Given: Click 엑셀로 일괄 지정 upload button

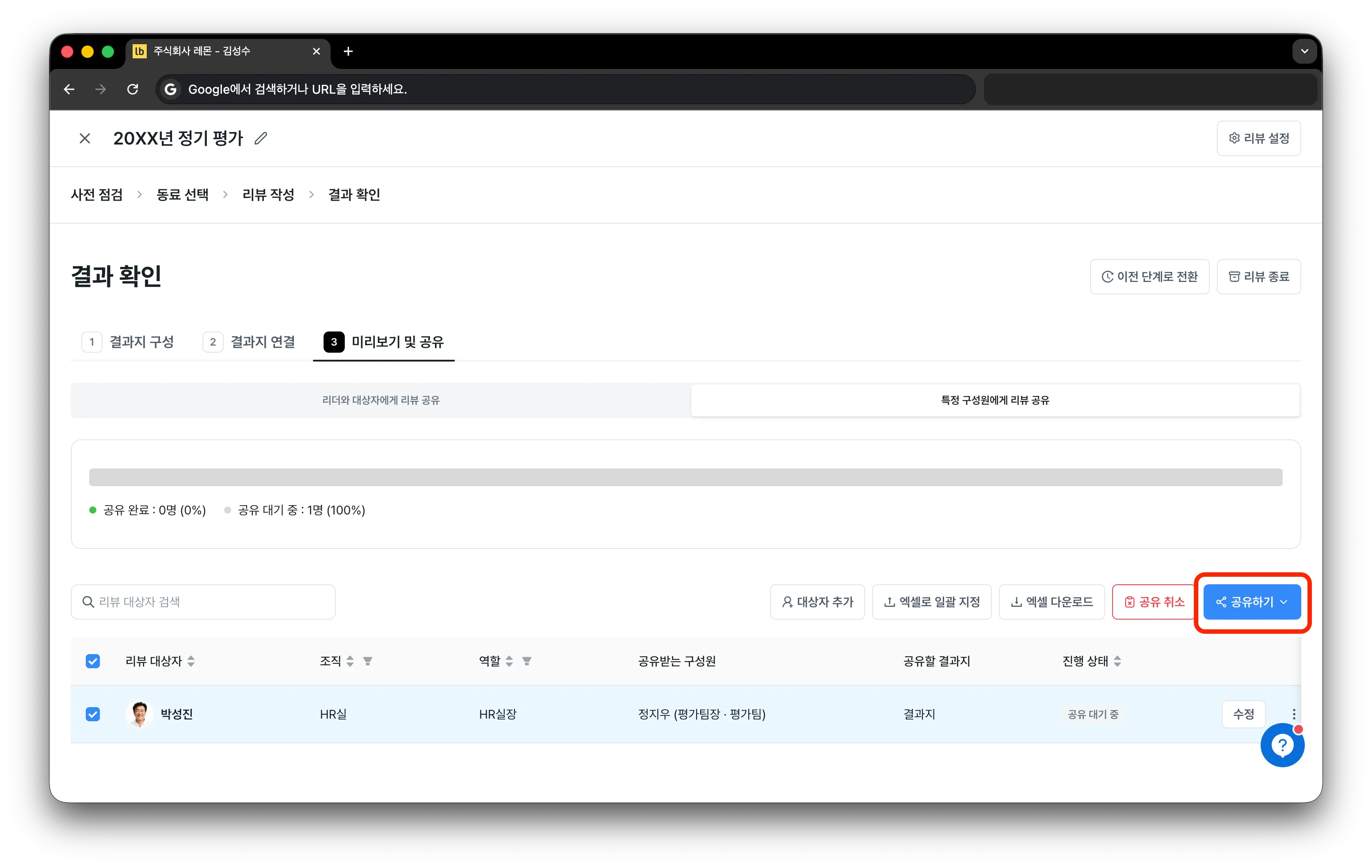Looking at the screenshot, I should tap(932, 602).
